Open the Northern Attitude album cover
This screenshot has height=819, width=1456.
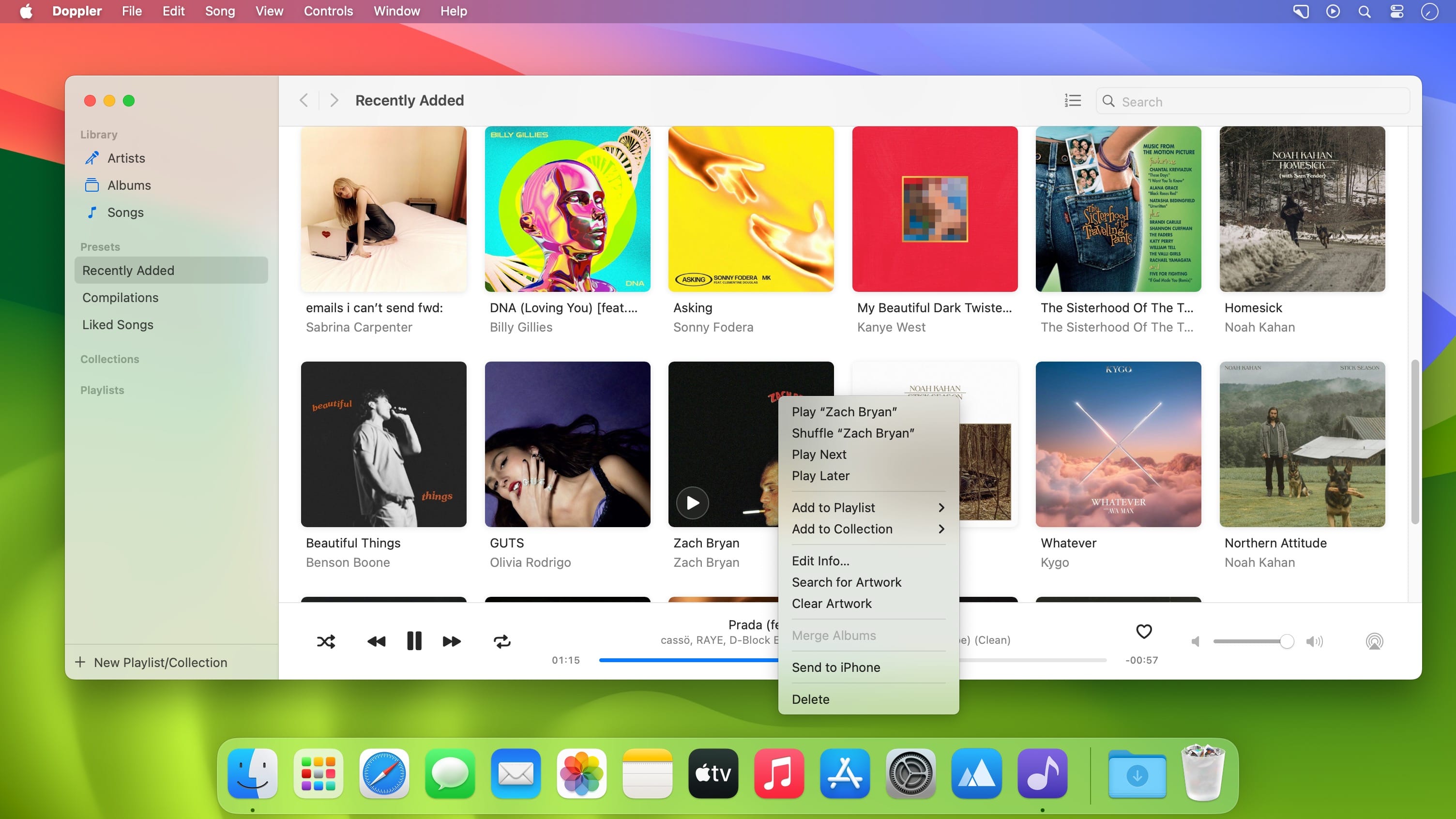(x=1302, y=444)
